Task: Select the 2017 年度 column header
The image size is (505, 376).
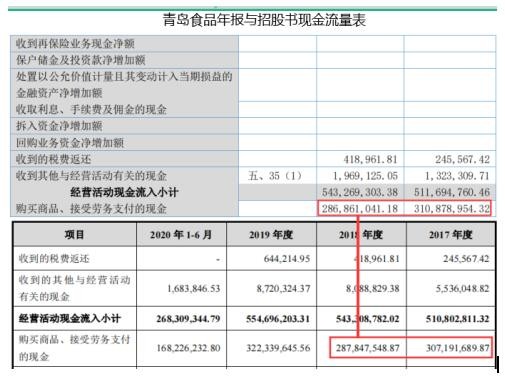Action: 451,235
